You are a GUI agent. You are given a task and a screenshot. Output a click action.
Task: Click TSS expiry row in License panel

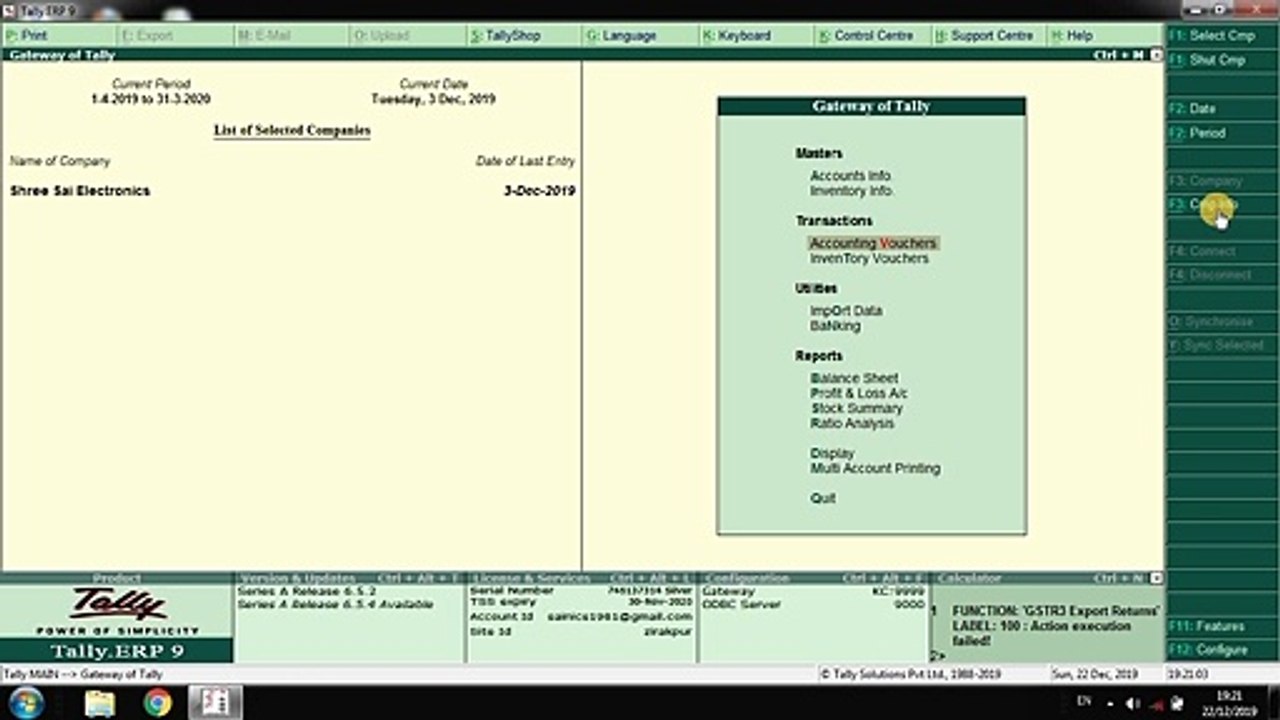(581, 603)
